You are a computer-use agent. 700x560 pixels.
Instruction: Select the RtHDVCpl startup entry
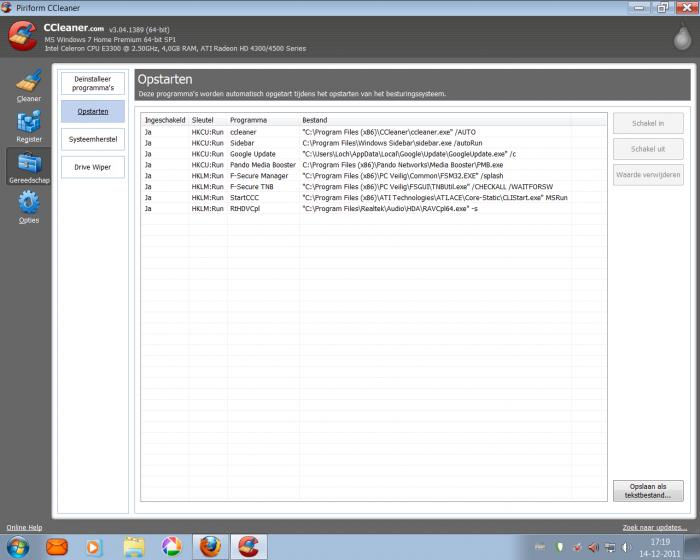pyautogui.click(x=374, y=209)
